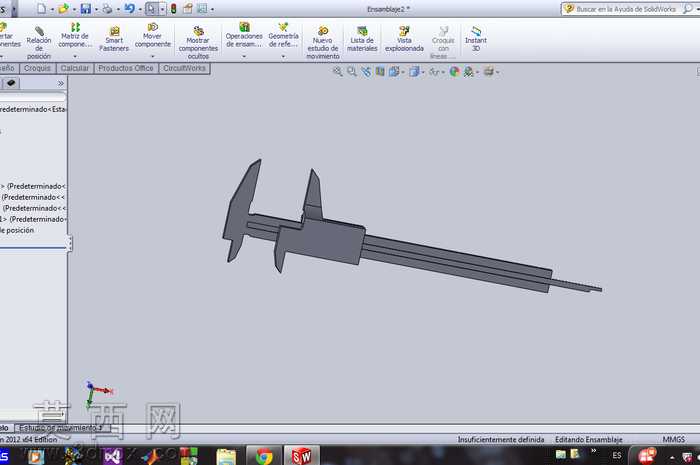
Task: Click Geometría de referencia tool
Action: click(283, 36)
